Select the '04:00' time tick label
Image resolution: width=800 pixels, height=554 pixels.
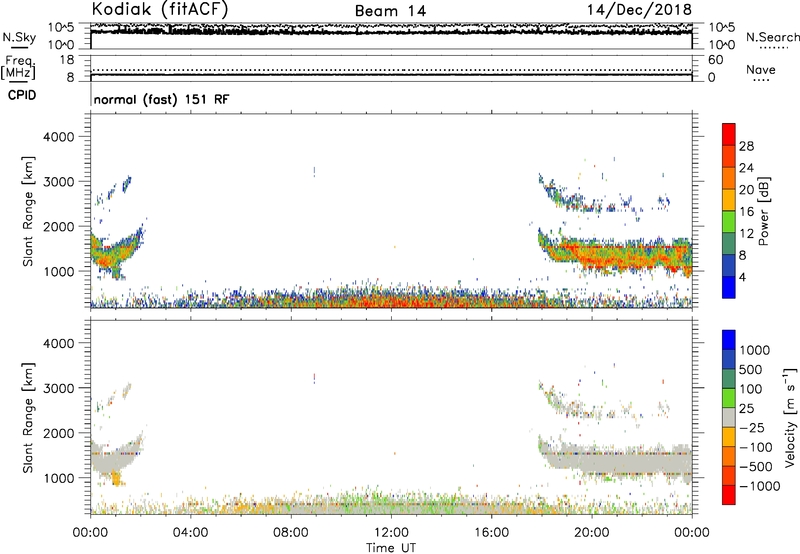point(190,533)
